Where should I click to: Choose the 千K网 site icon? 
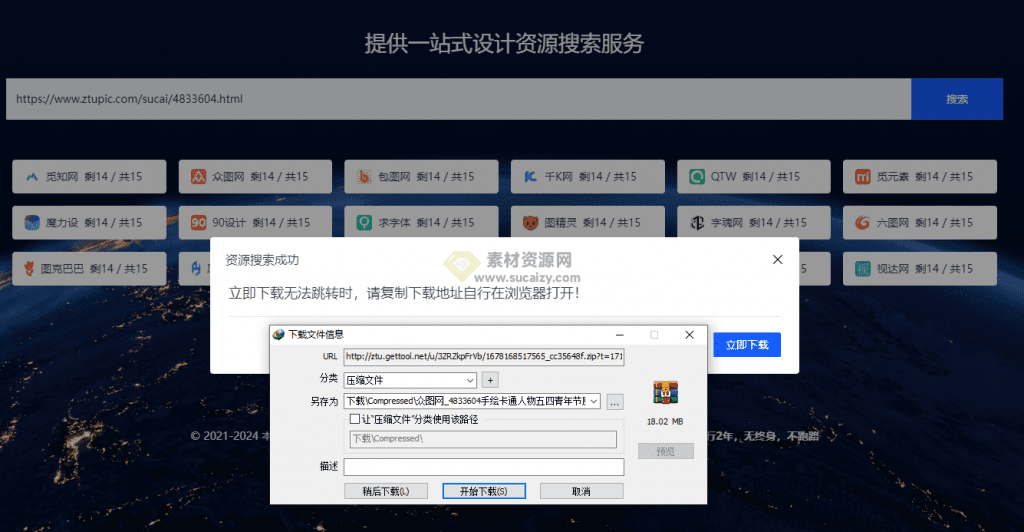pyautogui.click(x=530, y=177)
